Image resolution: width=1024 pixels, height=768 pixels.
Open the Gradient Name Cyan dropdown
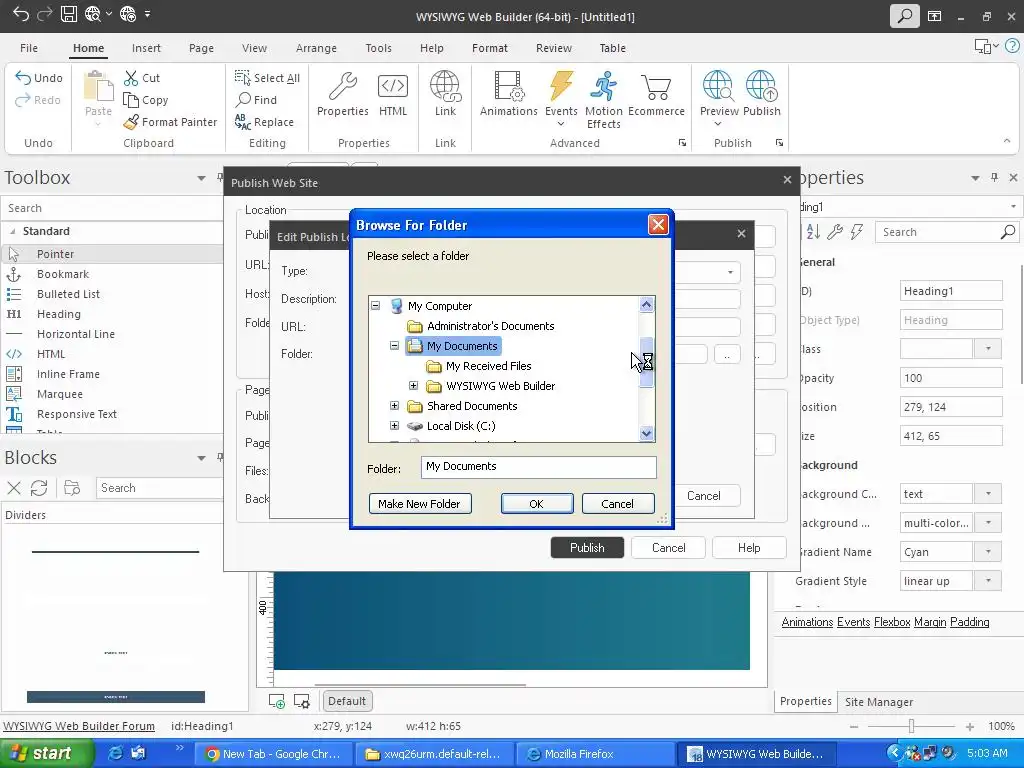click(988, 552)
